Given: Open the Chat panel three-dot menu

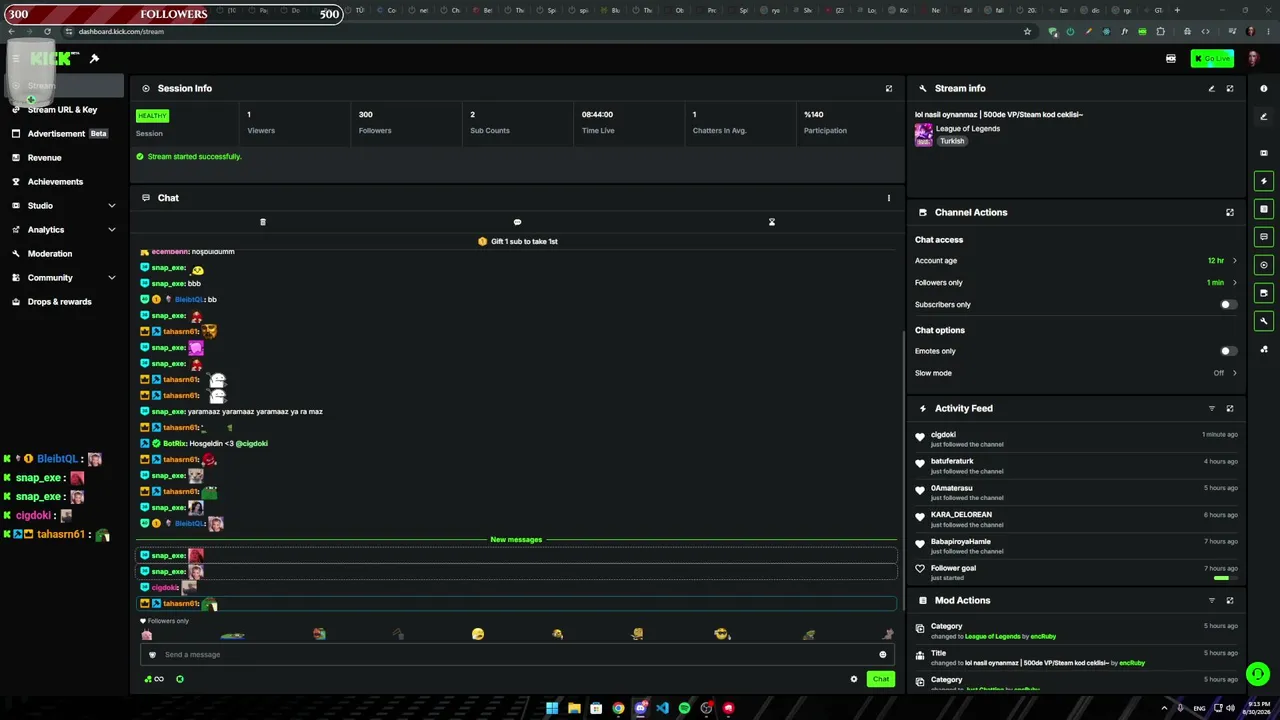Looking at the screenshot, I should tap(888, 198).
